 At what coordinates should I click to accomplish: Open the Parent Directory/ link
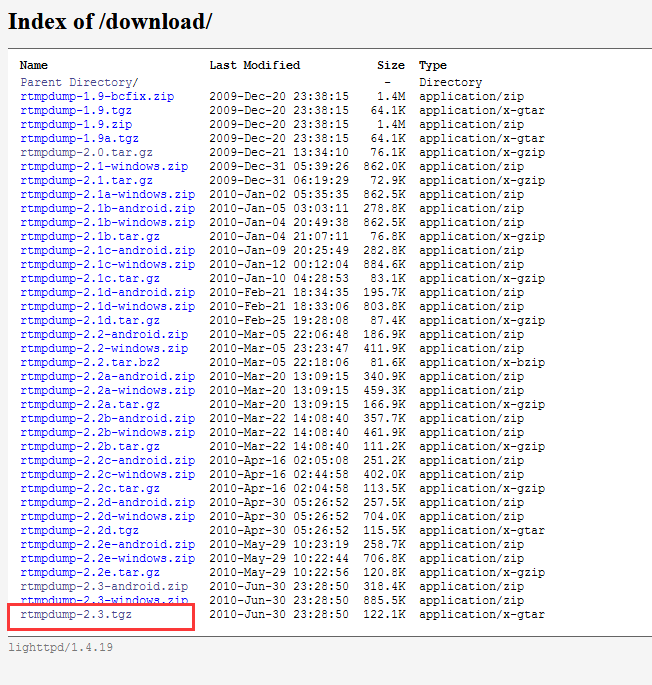pyautogui.click(x=79, y=82)
